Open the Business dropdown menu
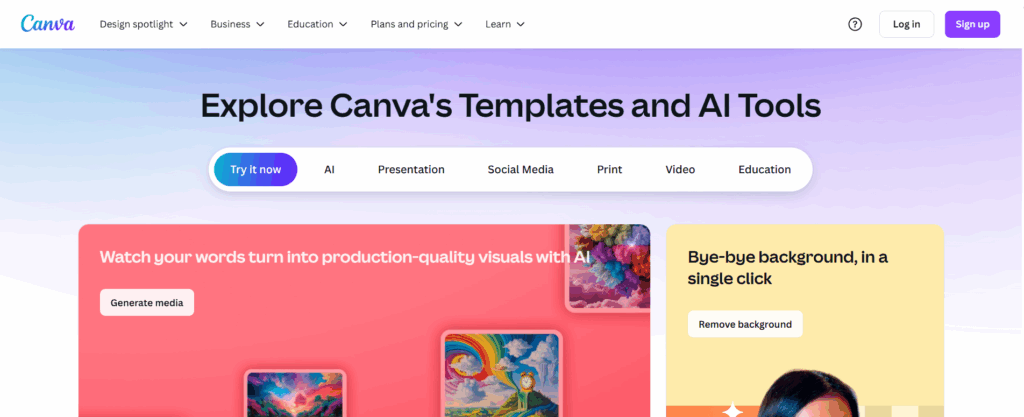 coord(237,24)
